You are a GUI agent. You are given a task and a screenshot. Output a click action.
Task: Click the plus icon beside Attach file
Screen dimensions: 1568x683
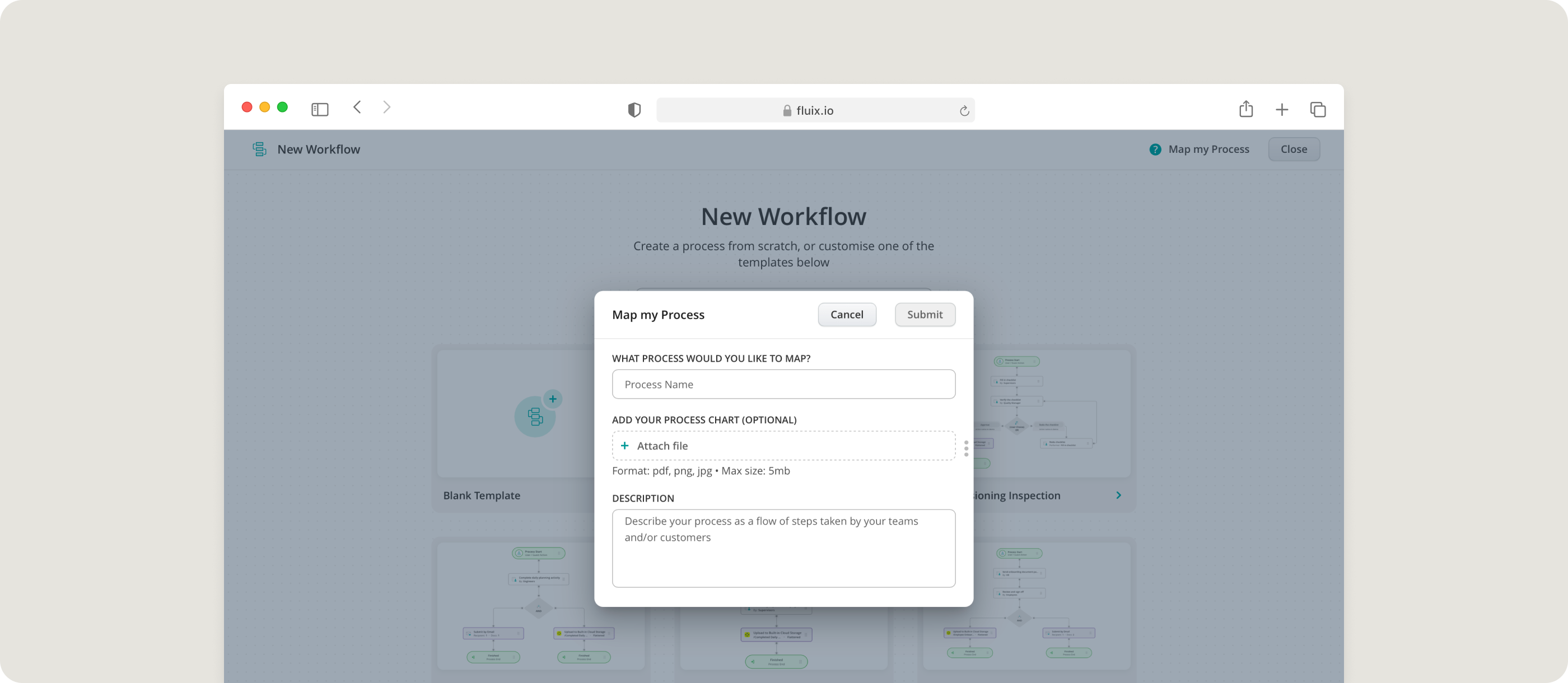[624, 446]
